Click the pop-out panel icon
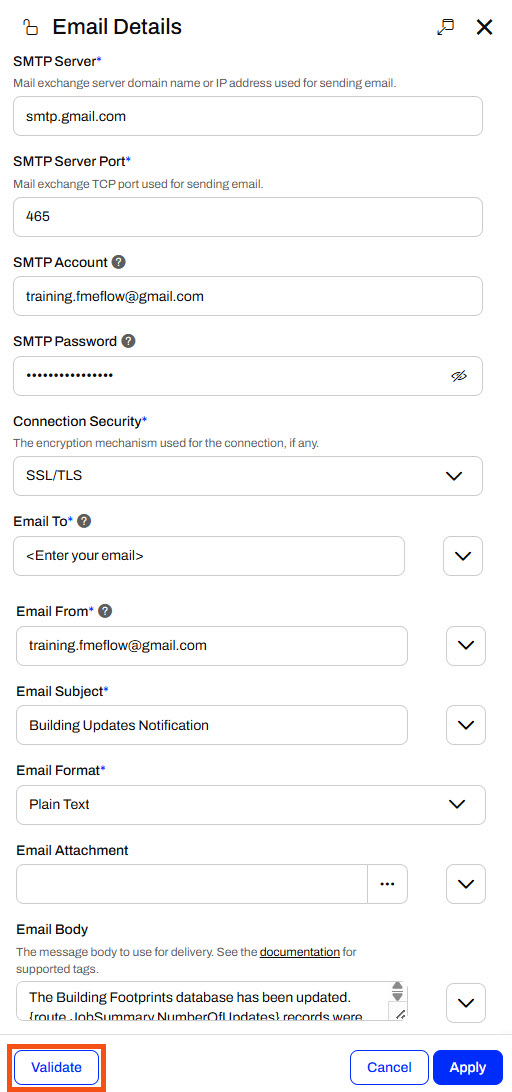Viewport: 512px width, 1092px height. pyautogui.click(x=445, y=27)
